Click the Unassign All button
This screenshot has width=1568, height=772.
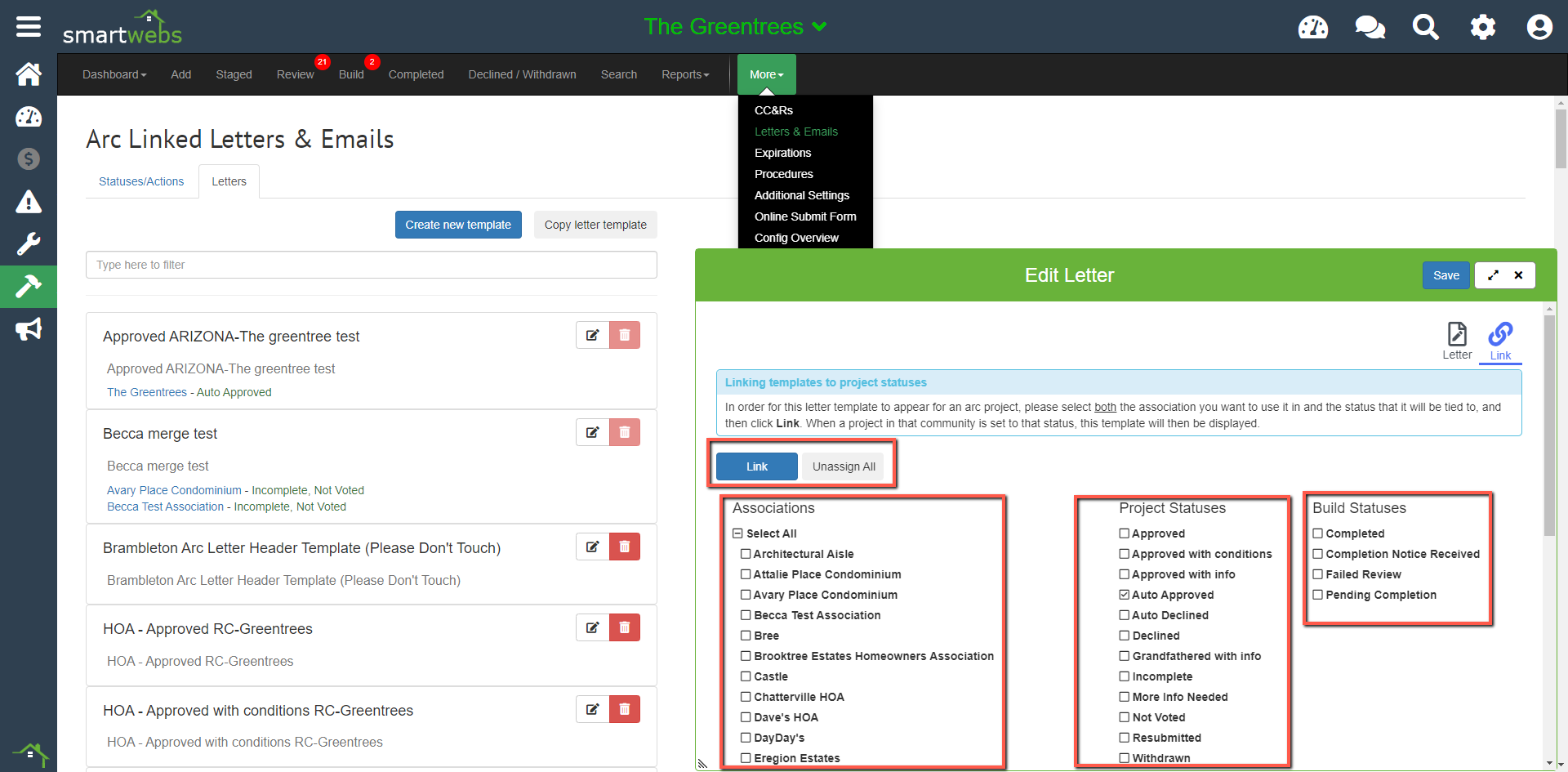[x=844, y=466]
